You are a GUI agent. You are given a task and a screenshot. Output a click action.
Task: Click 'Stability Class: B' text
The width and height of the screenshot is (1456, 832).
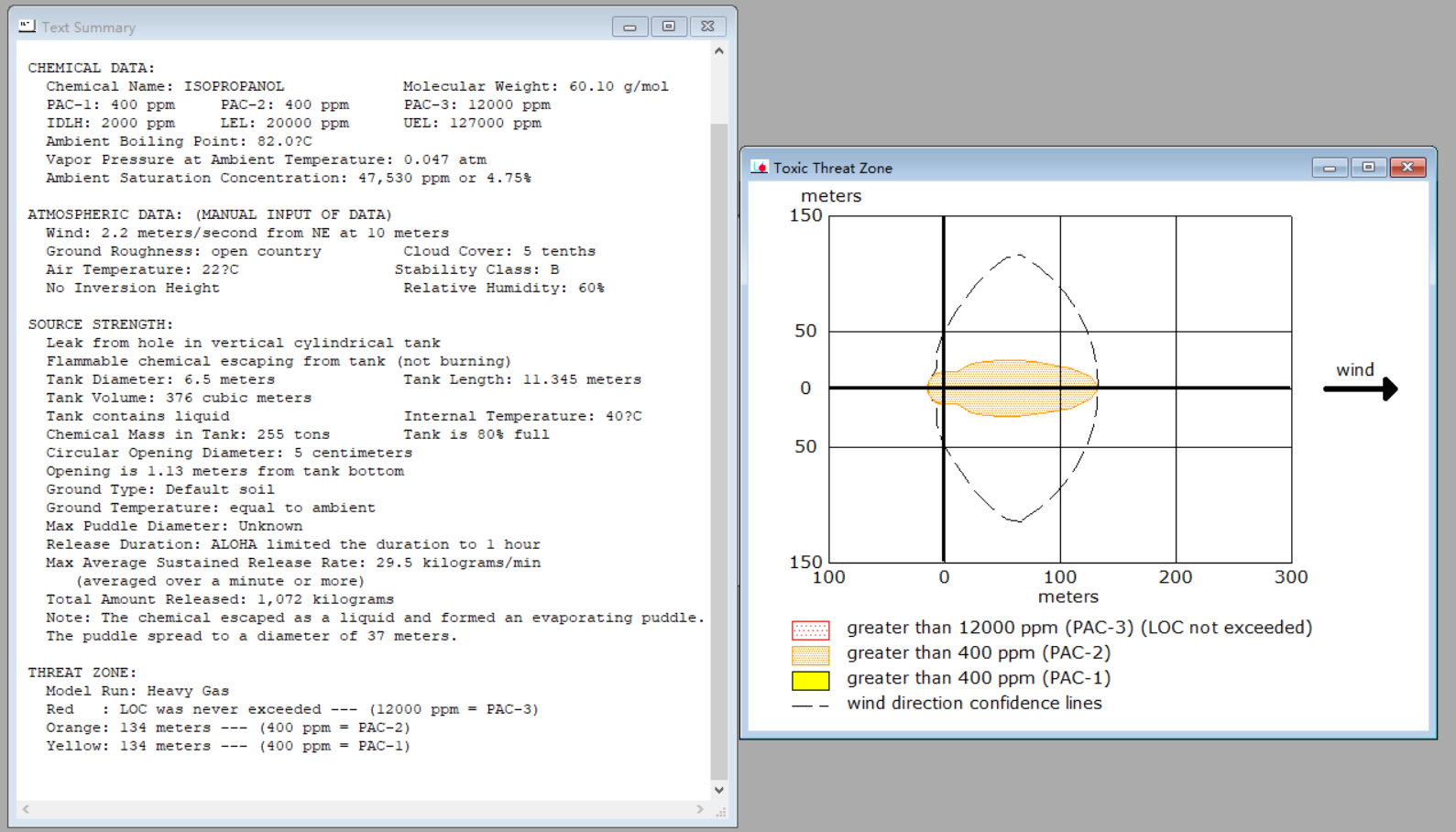[x=476, y=269]
